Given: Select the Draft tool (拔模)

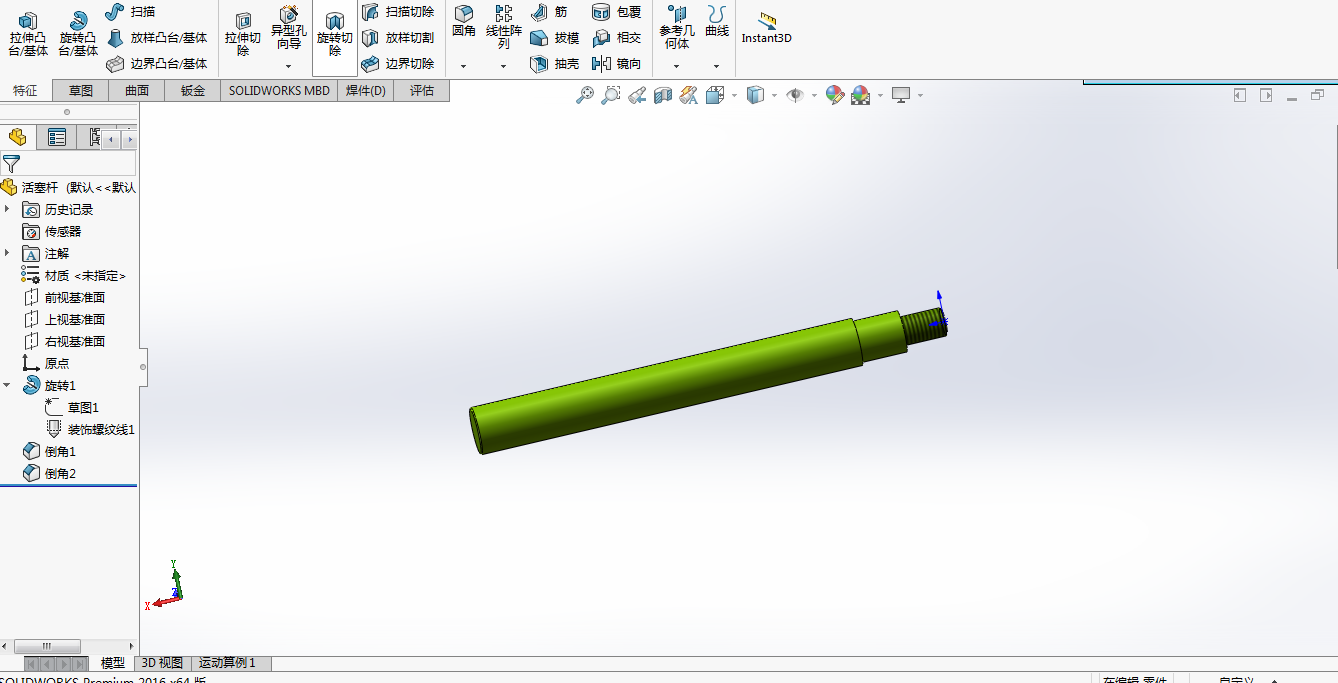Looking at the screenshot, I should 554,37.
